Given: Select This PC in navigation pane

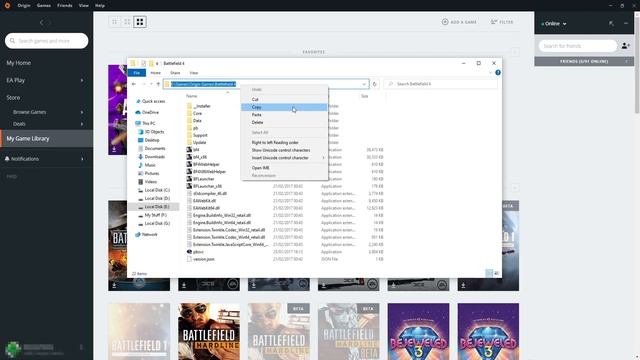Looking at the screenshot, I should (x=149, y=123).
